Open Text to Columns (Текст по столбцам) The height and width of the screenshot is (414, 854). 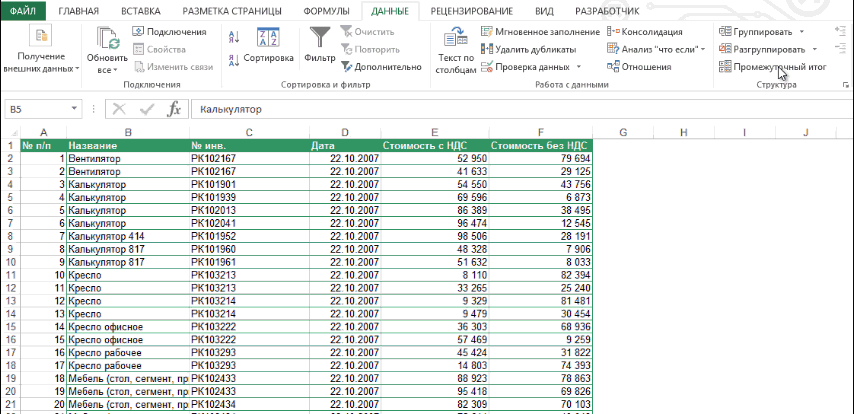point(456,50)
